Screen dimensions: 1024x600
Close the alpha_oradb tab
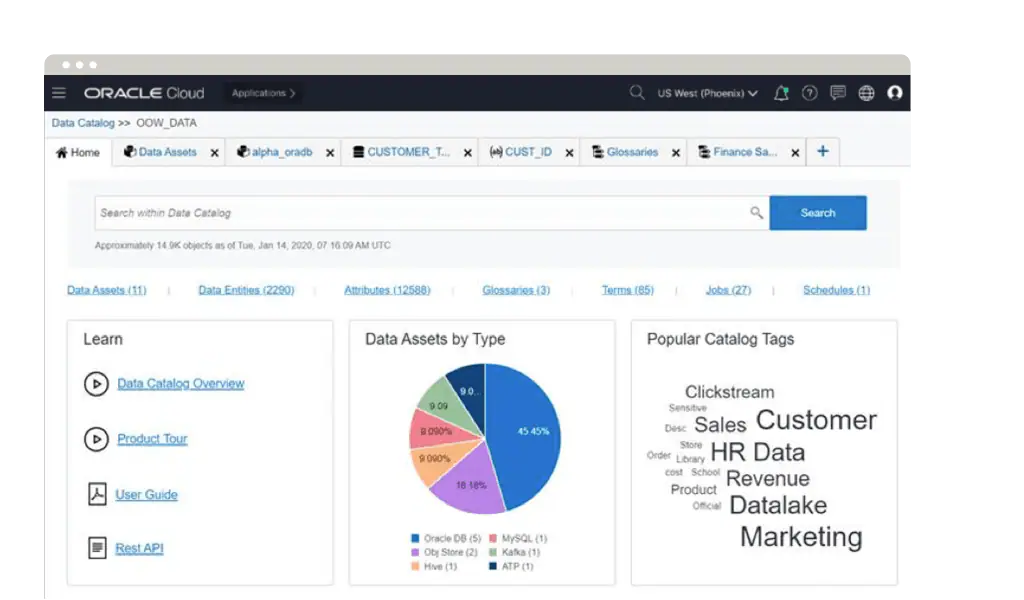[330, 153]
